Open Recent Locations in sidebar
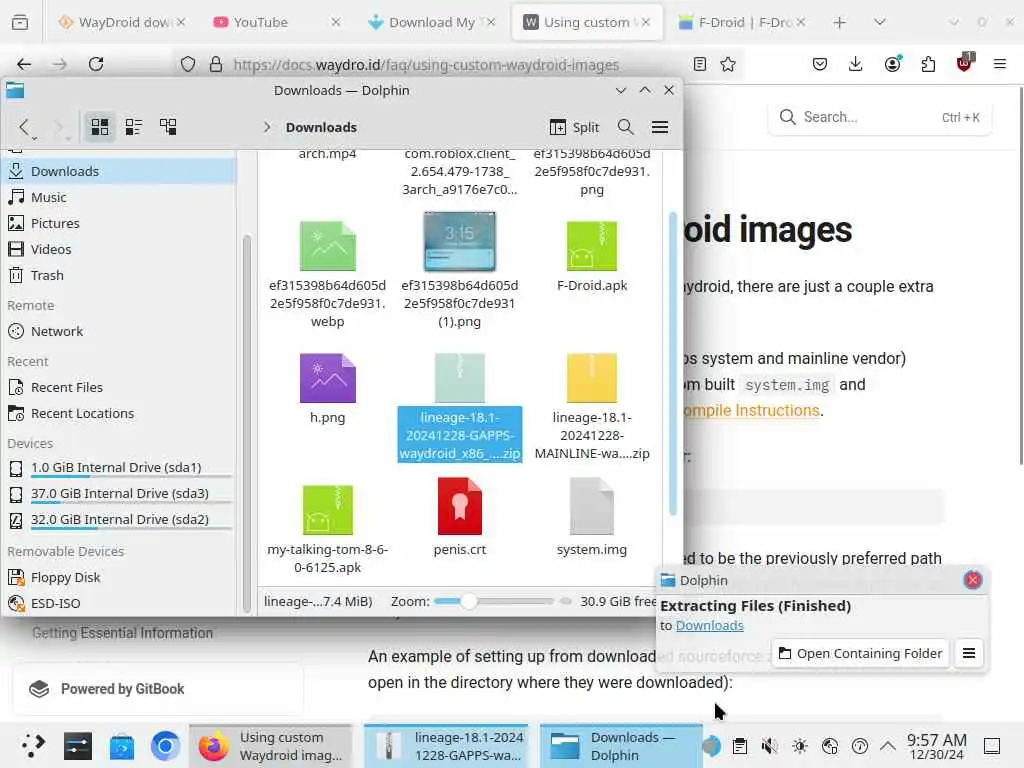The height and width of the screenshot is (768, 1024). pyautogui.click(x=120, y=413)
